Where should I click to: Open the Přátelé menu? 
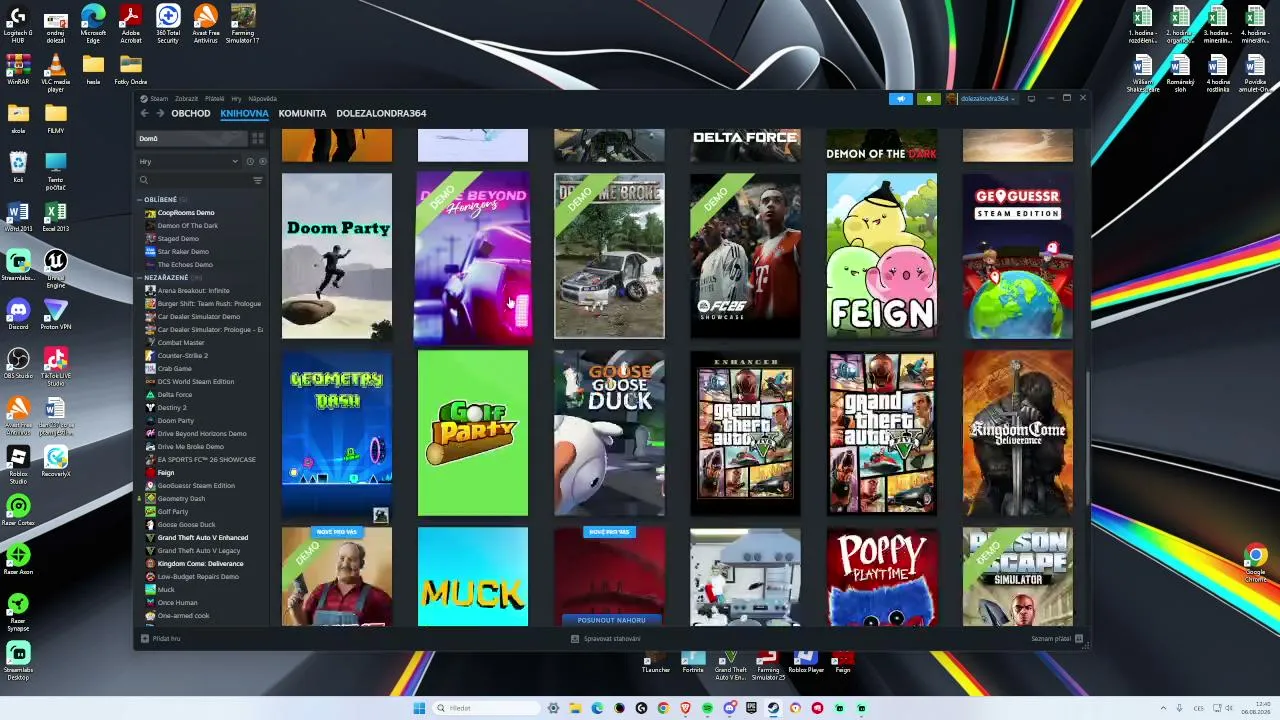click(214, 99)
